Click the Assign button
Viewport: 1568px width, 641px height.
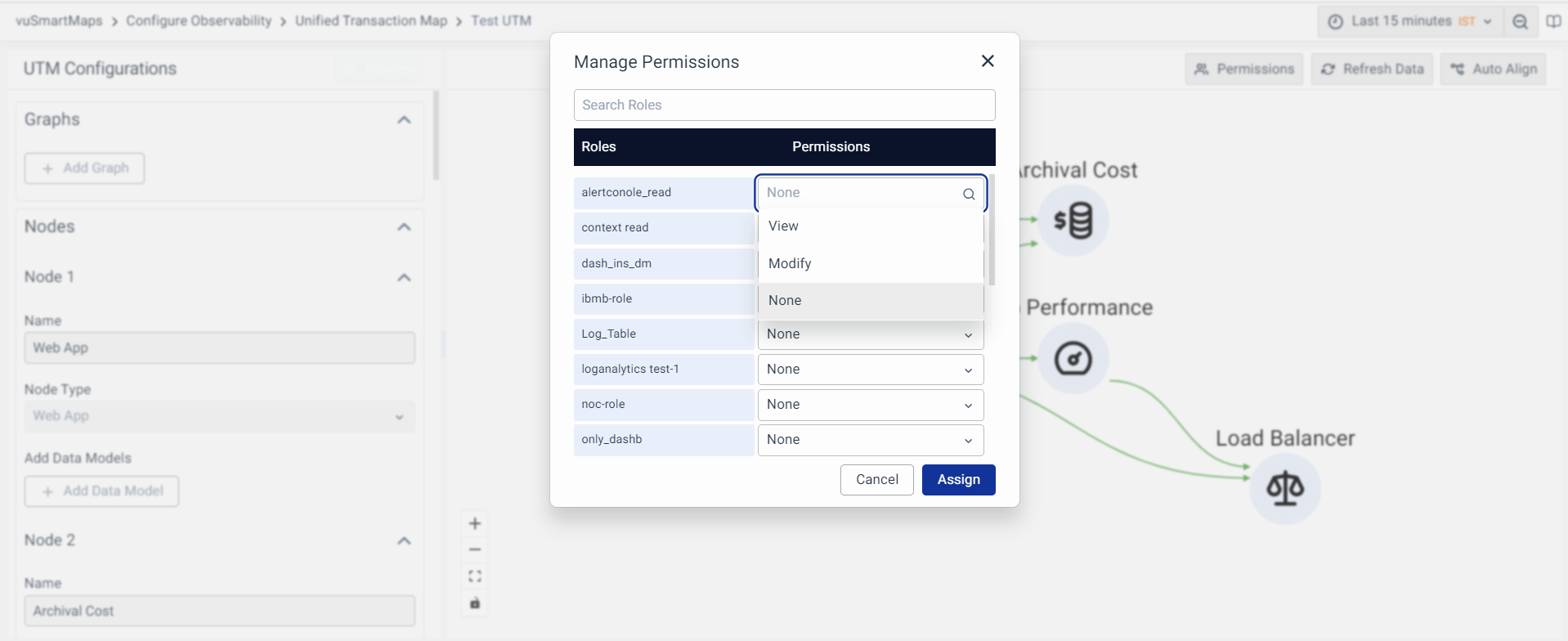[x=958, y=480]
